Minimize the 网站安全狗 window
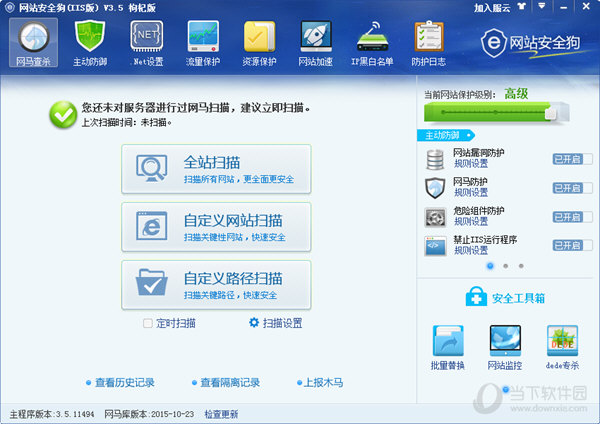This screenshot has width=600, height=424. [x=564, y=7]
